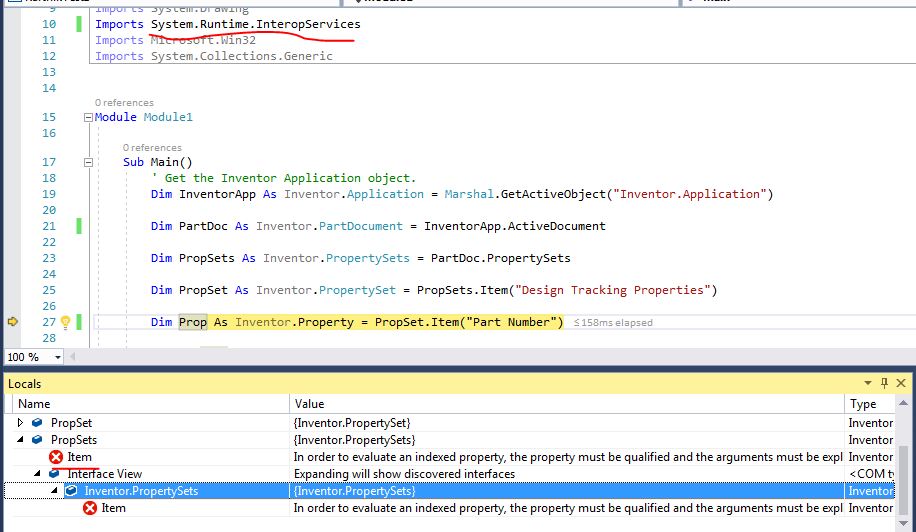Toggle auto hide pin on Locals panel

884,383
